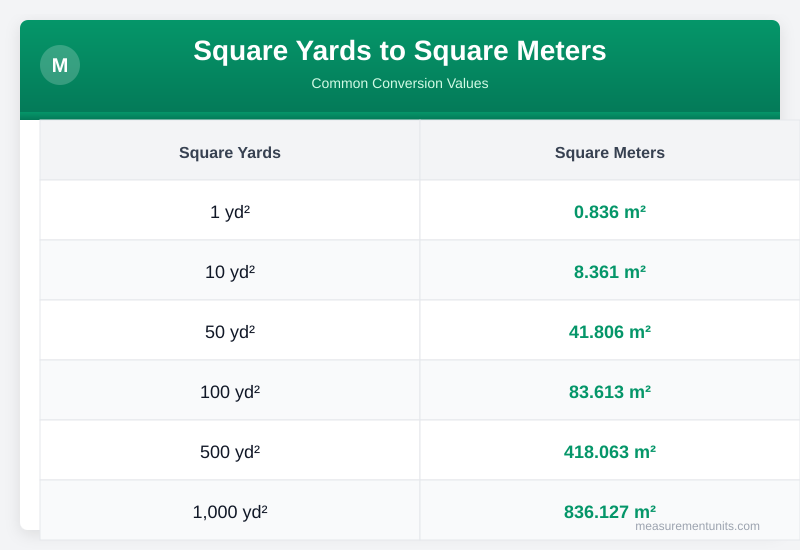
Task: Select the 100 yd² cell
Action: (230, 390)
